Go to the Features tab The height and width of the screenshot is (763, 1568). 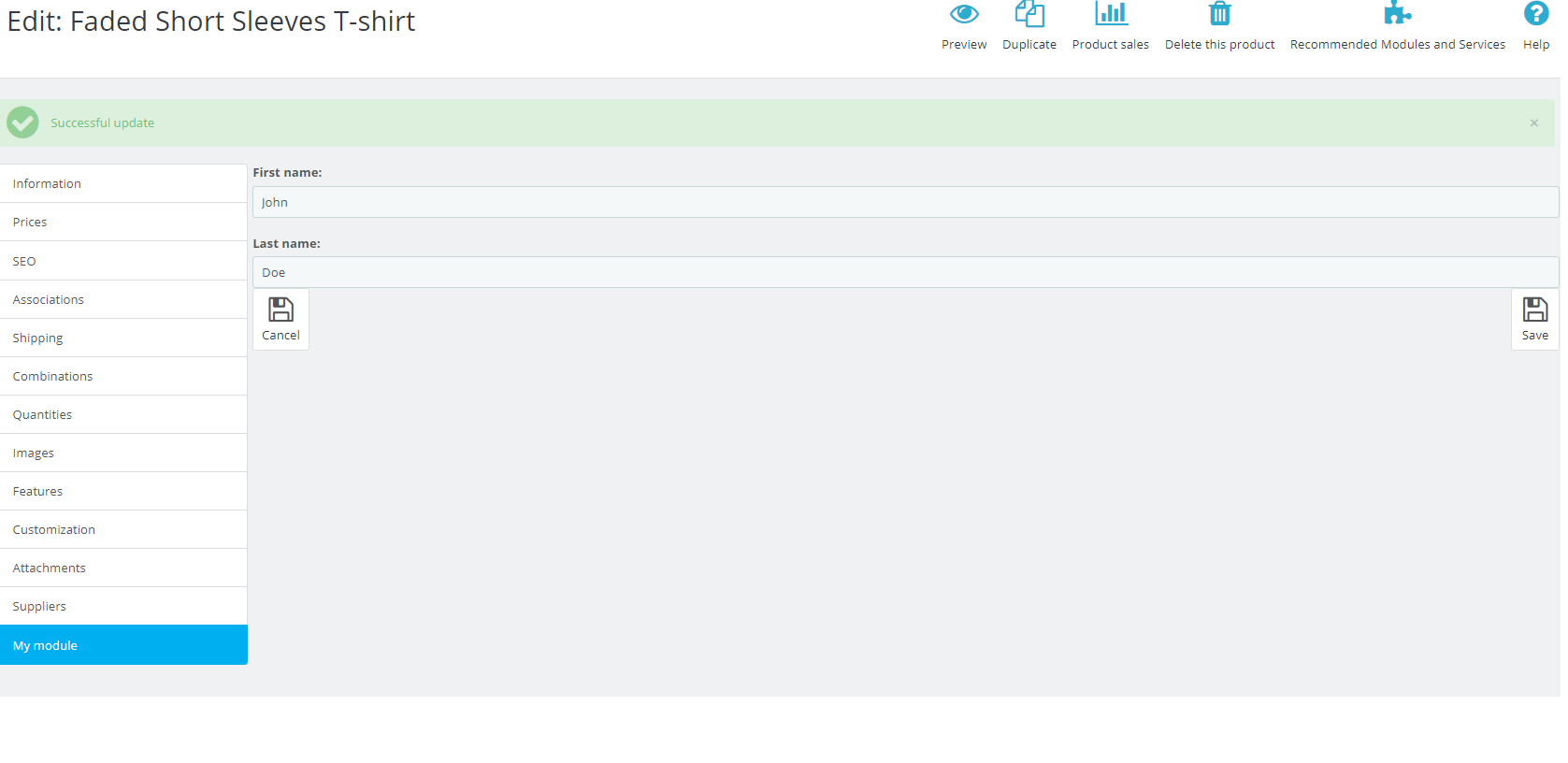pyautogui.click(x=123, y=491)
